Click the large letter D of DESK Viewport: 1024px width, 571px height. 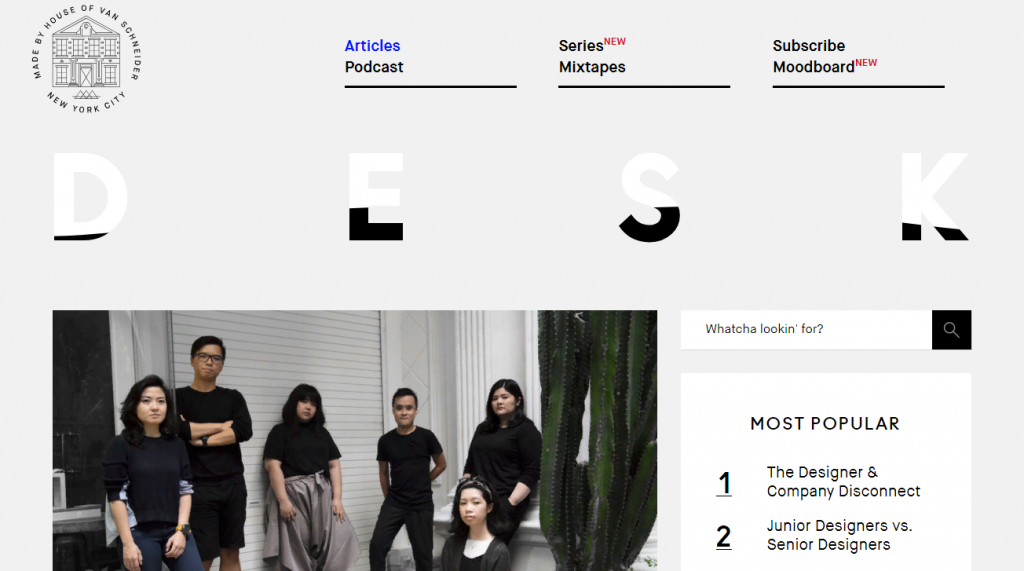90,197
